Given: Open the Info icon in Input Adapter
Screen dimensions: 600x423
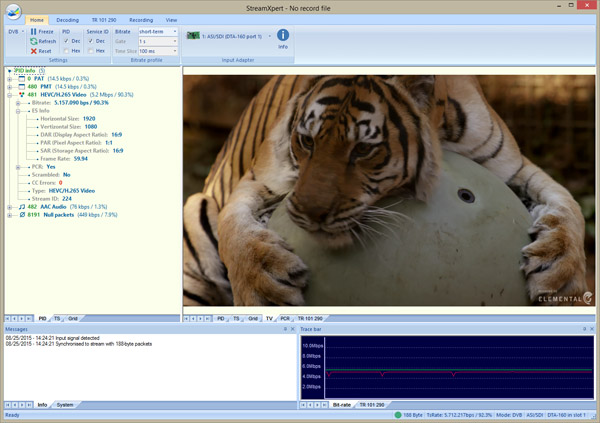Looking at the screenshot, I should tap(282, 36).
